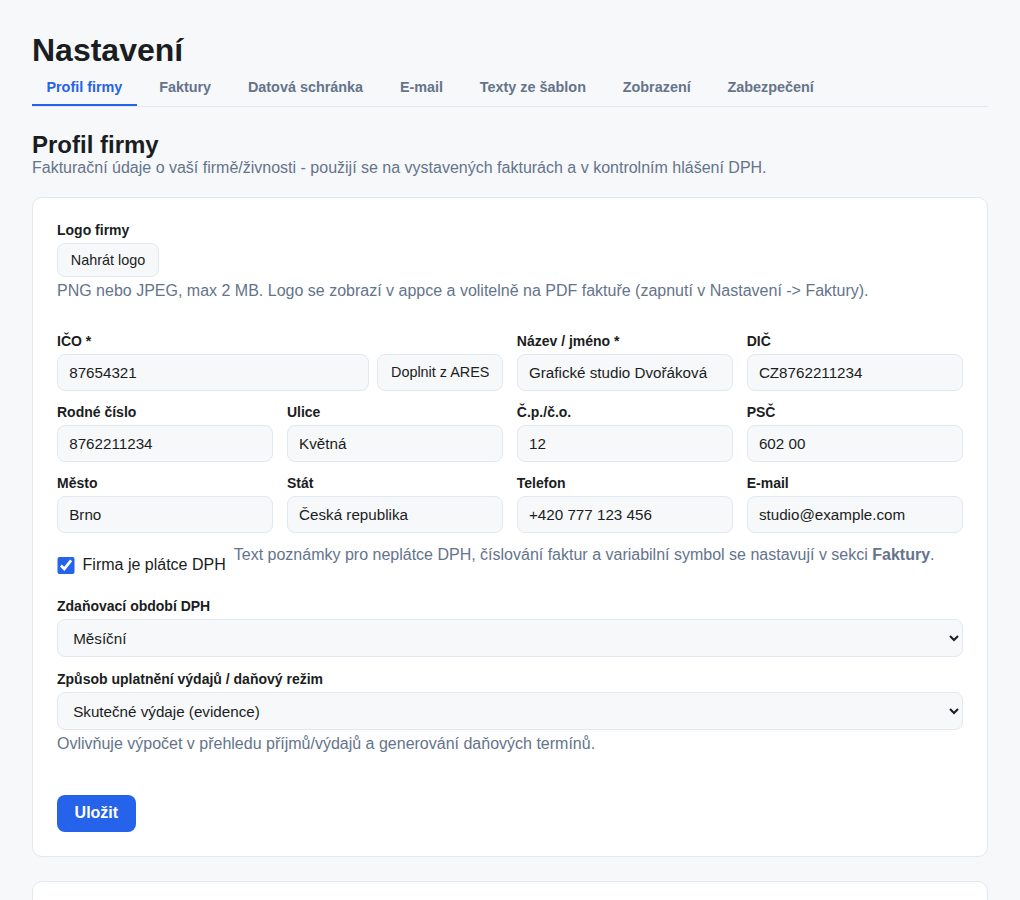Switch to the Zobrazení tab
The width and height of the screenshot is (1020, 900).
pyautogui.click(x=656, y=87)
